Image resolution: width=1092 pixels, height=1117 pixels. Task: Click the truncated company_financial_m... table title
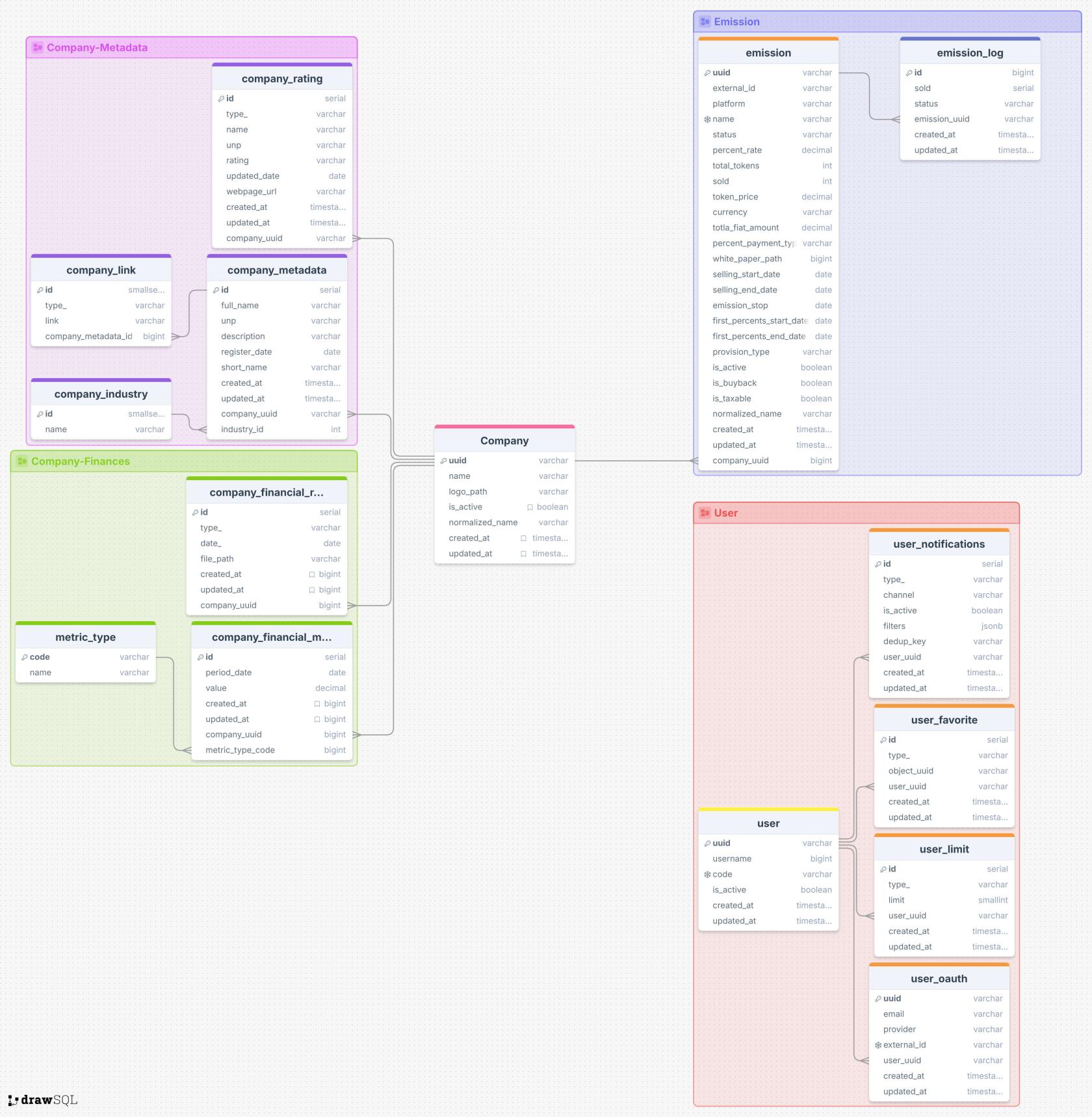[272, 637]
